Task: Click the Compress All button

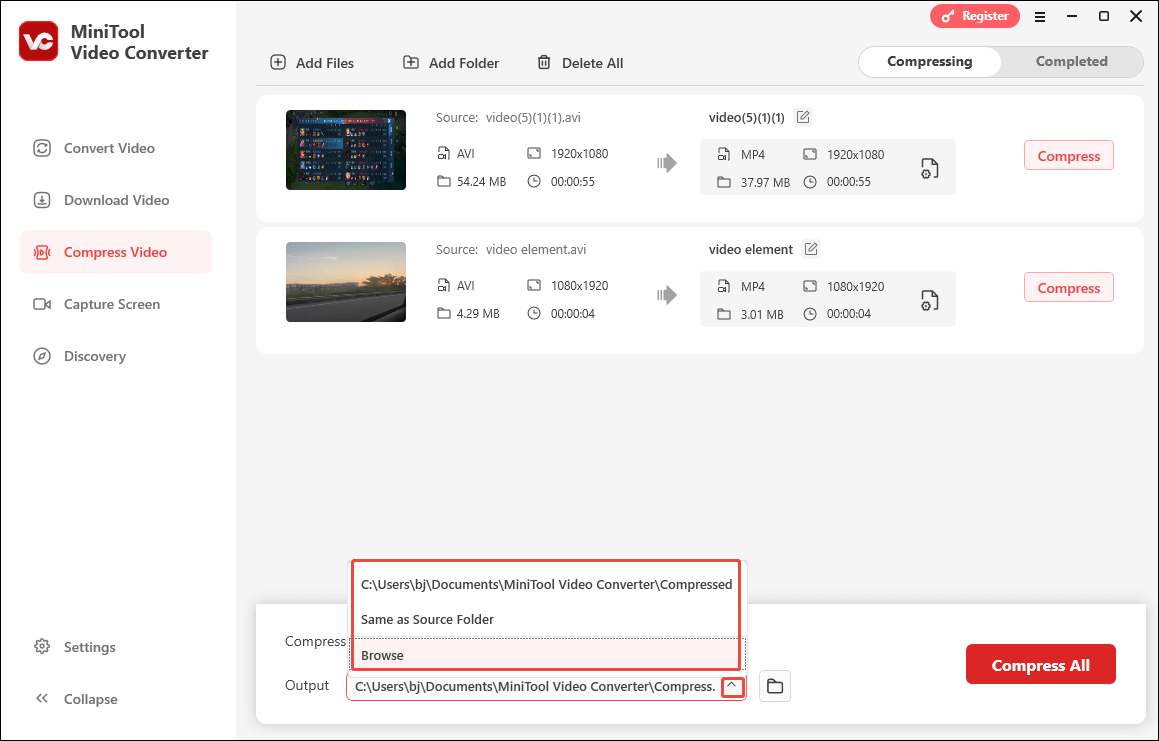Action: 1041,665
